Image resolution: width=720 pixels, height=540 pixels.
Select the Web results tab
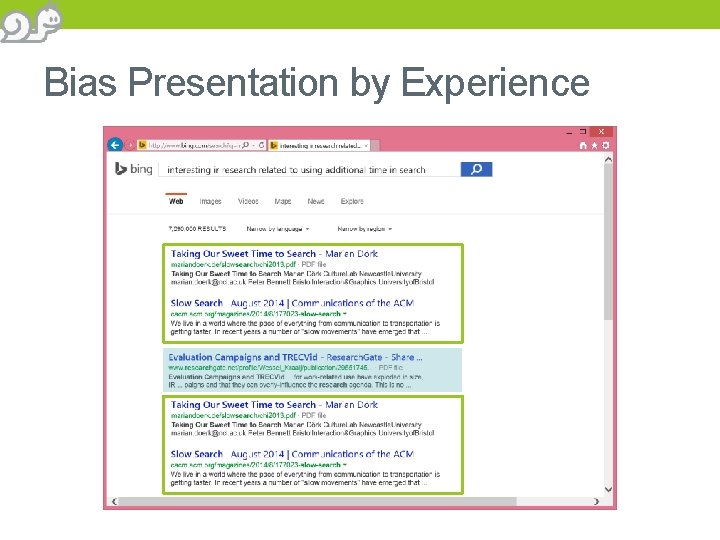click(176, 201)
